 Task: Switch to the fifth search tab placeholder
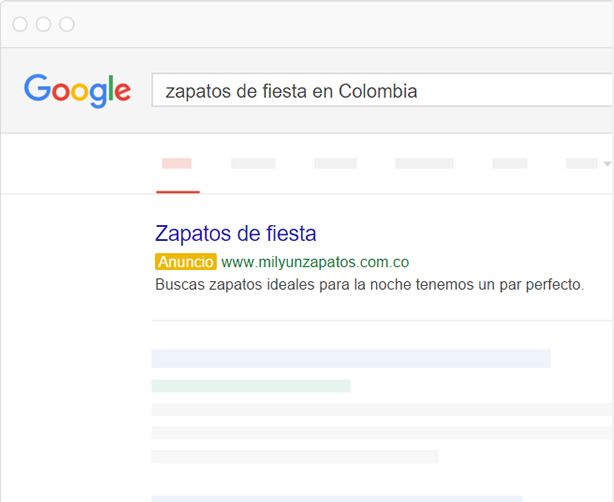click(x=509, y=163)
